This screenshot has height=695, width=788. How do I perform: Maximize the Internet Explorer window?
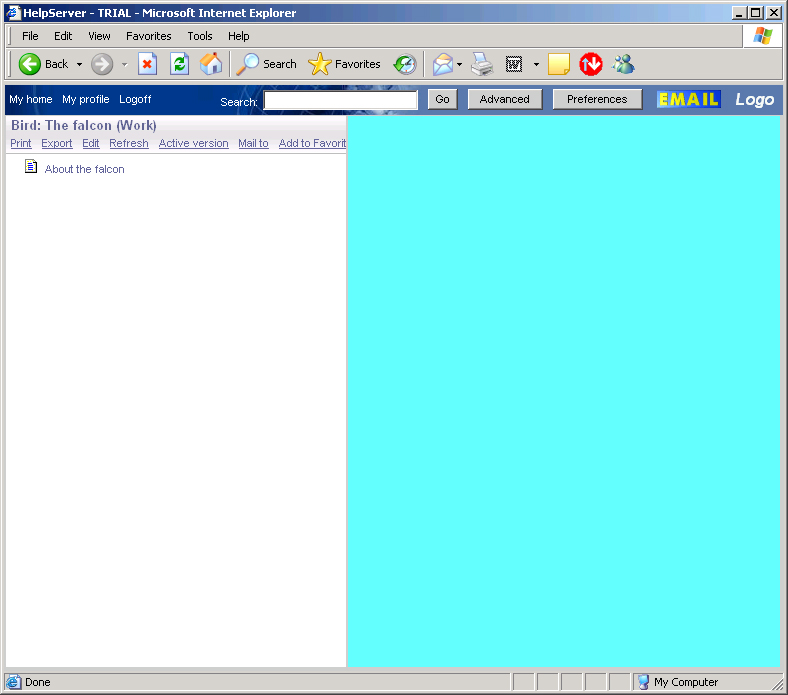(x=755, y=13)
